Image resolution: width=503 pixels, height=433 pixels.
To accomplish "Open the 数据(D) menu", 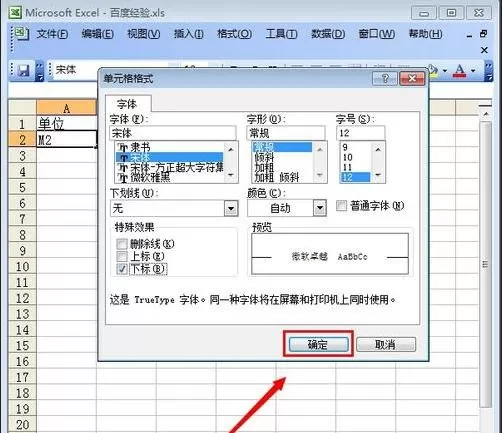I will pos(328,34).
